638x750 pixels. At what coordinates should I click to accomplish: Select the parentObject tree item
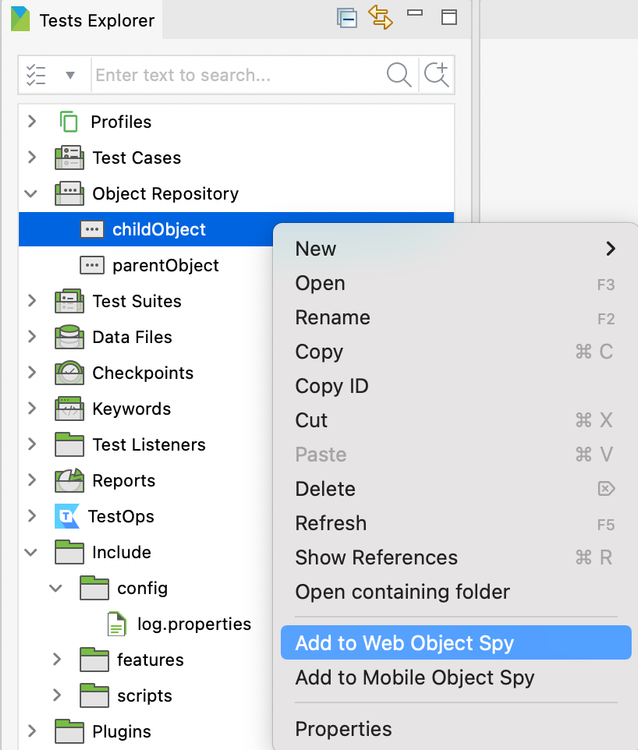point(165,265)
